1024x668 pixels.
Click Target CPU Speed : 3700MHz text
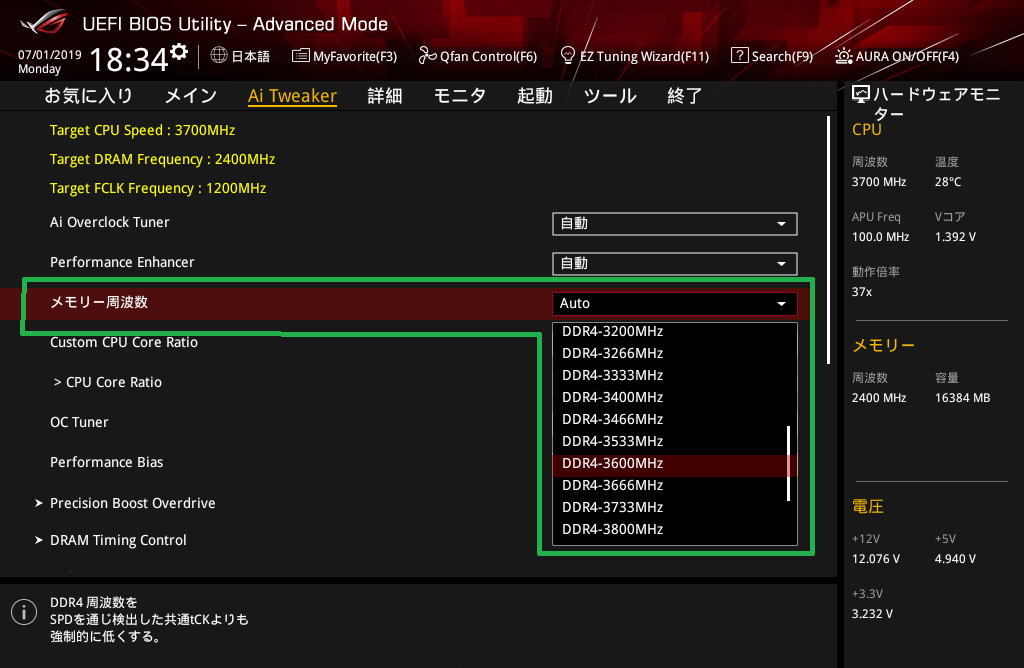(142, 131)
